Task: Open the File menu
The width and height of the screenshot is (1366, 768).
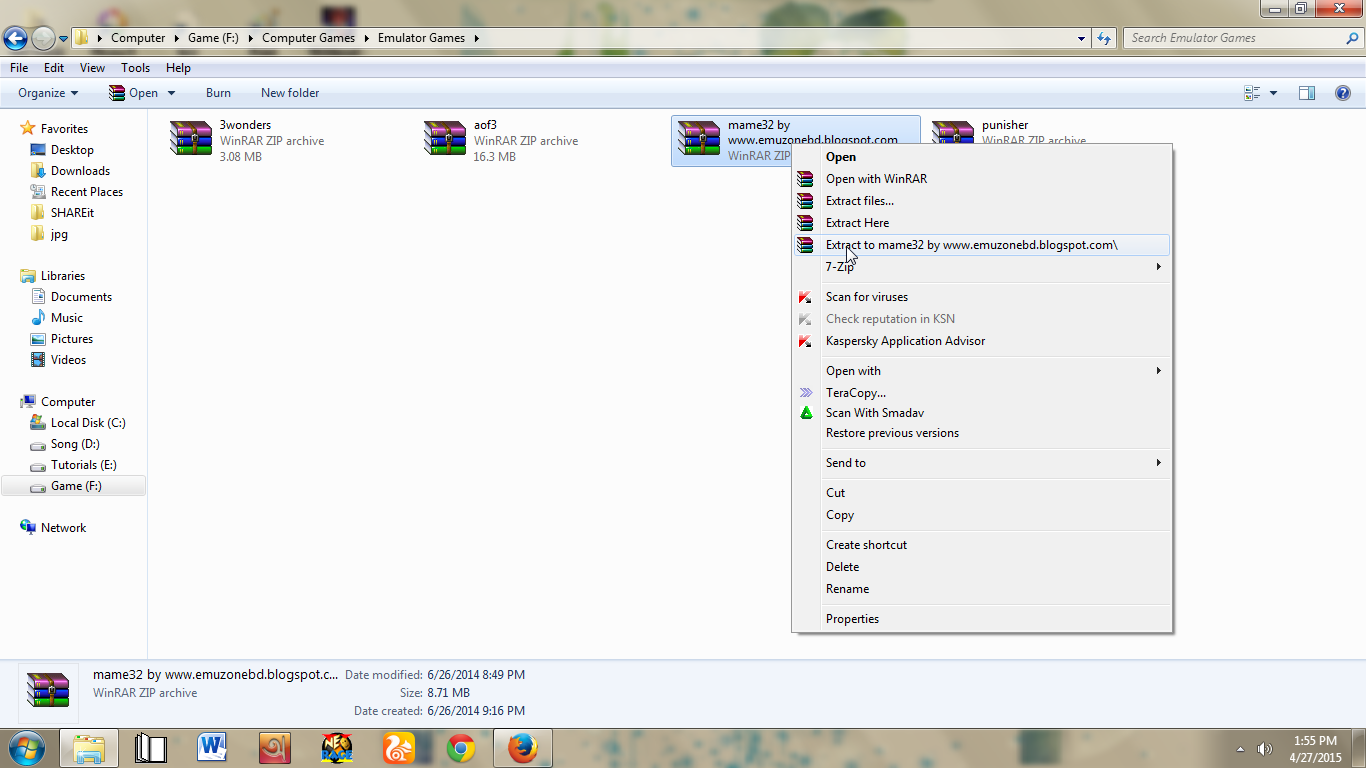Action: point(19,68)
